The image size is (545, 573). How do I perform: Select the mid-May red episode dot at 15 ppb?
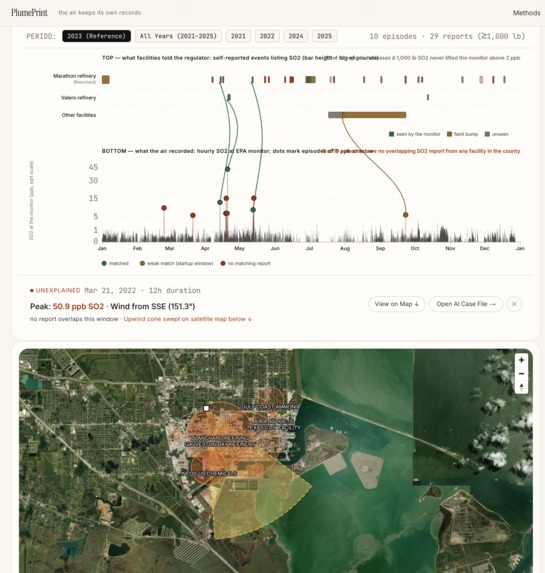(x=254, y=198)
